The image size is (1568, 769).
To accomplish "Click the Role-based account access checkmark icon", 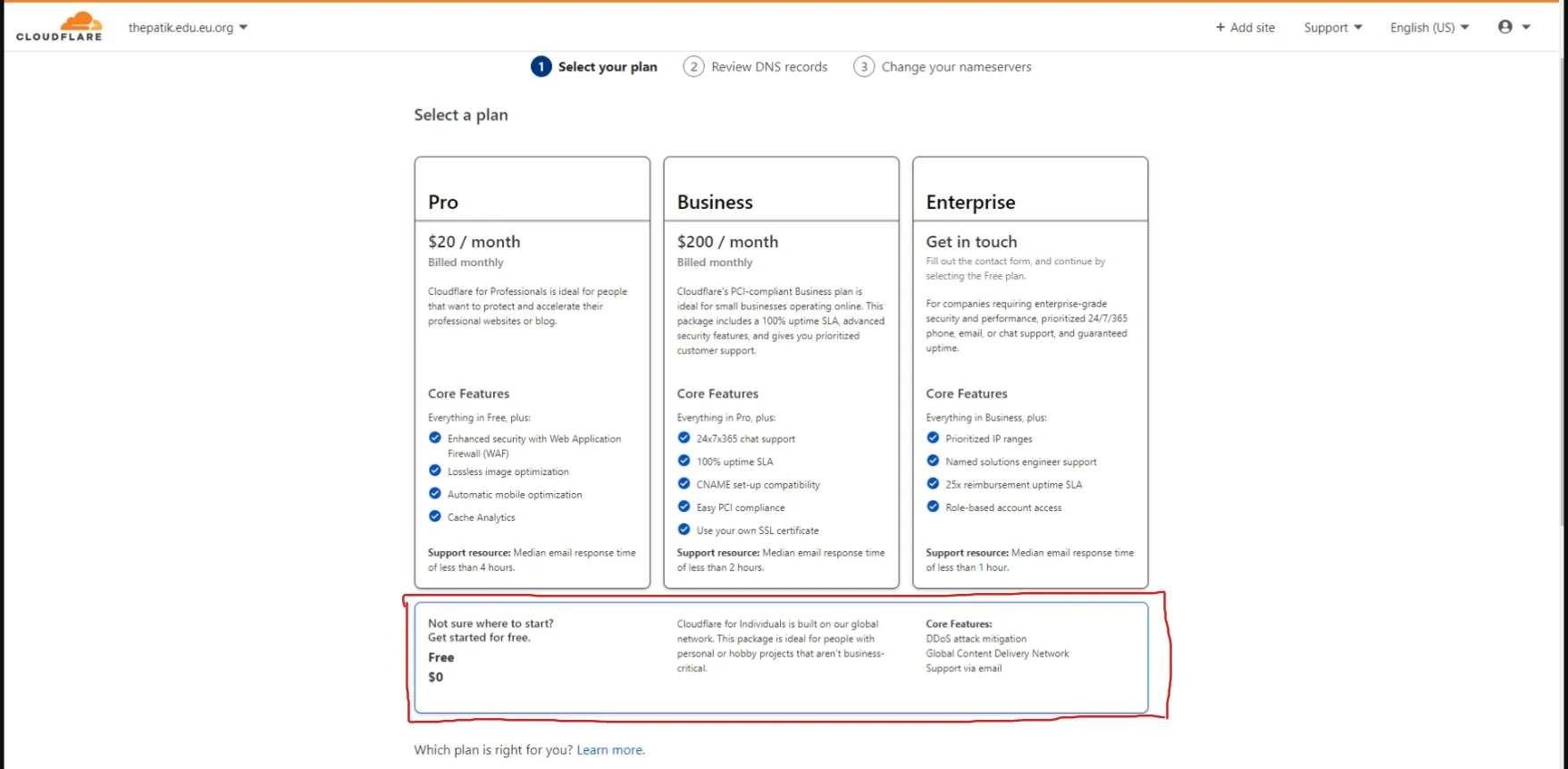I will click(933, 506).
